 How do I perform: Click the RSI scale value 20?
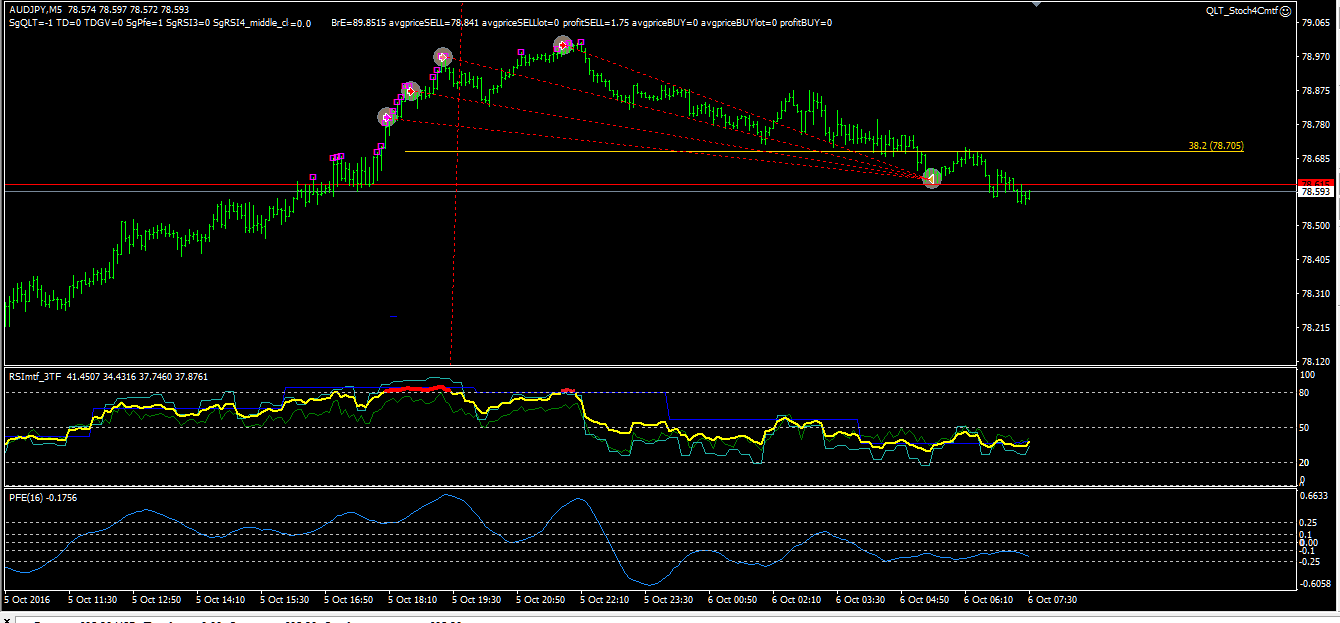pos(1306,463)
